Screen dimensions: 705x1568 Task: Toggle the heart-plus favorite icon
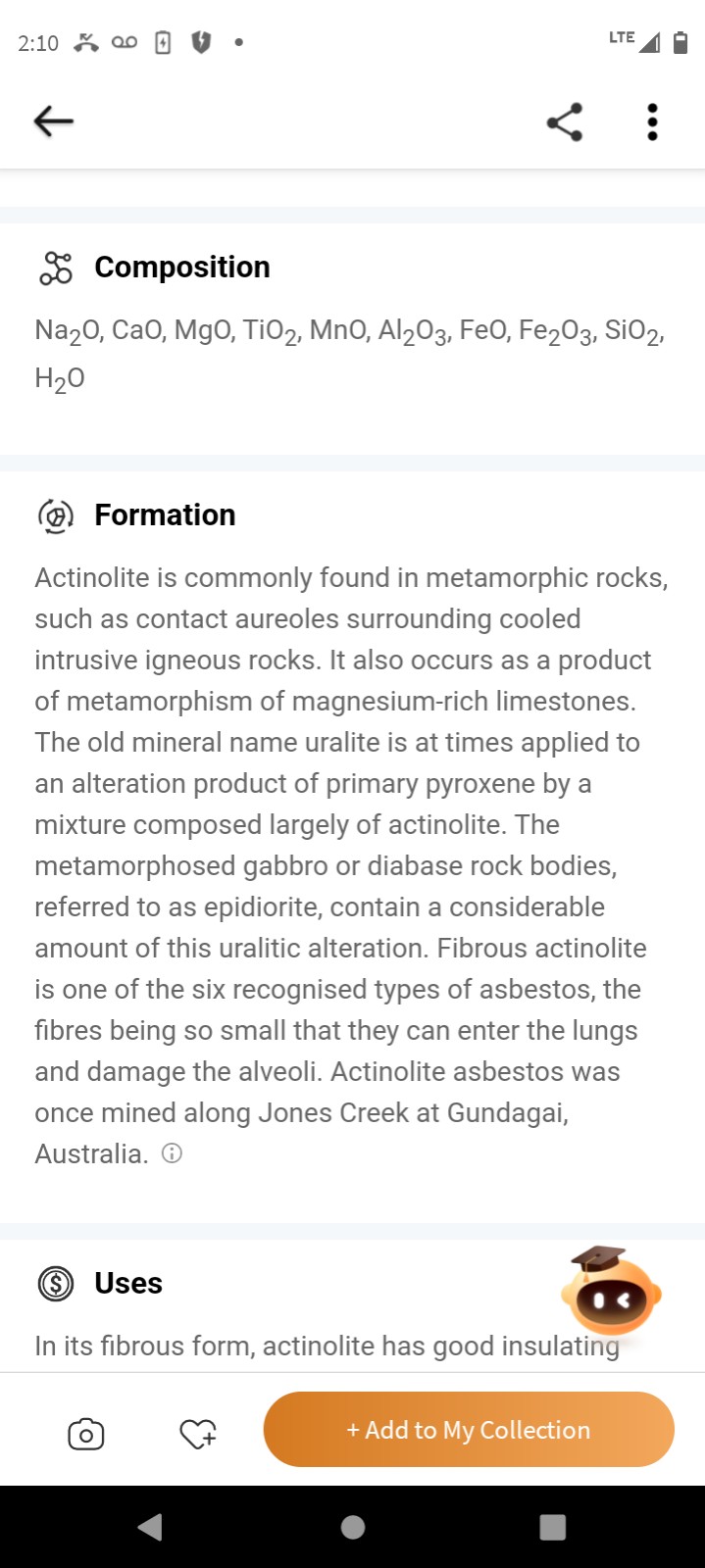(198, 1435)
